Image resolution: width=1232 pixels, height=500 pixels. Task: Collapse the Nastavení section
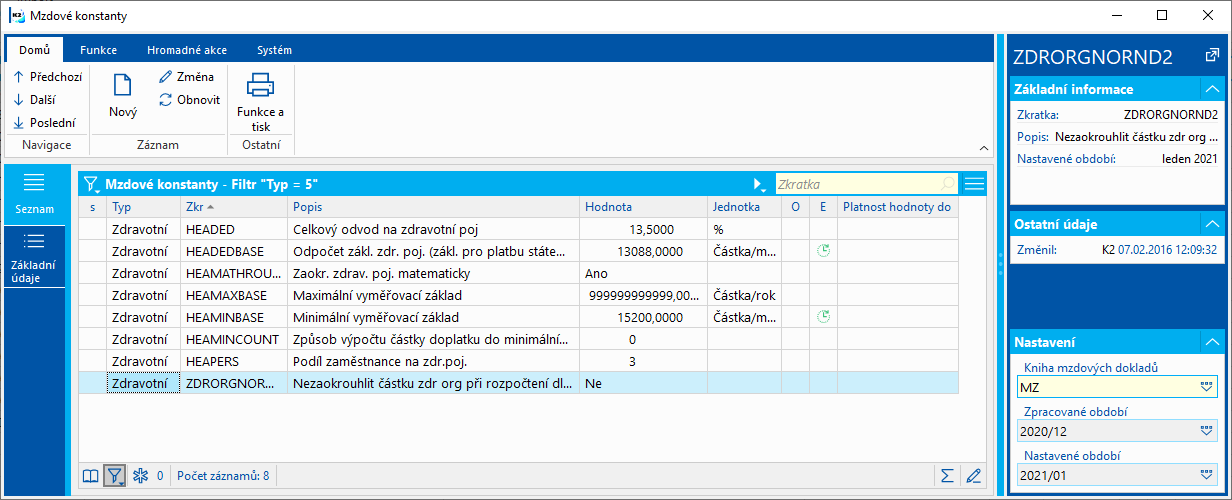pos(1210,342)
